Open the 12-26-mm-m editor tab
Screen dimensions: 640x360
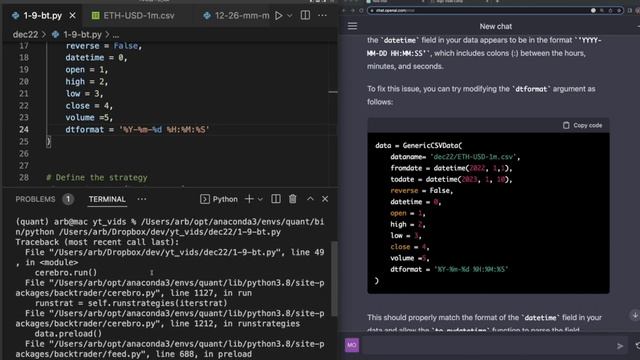(x=237, y=16)
